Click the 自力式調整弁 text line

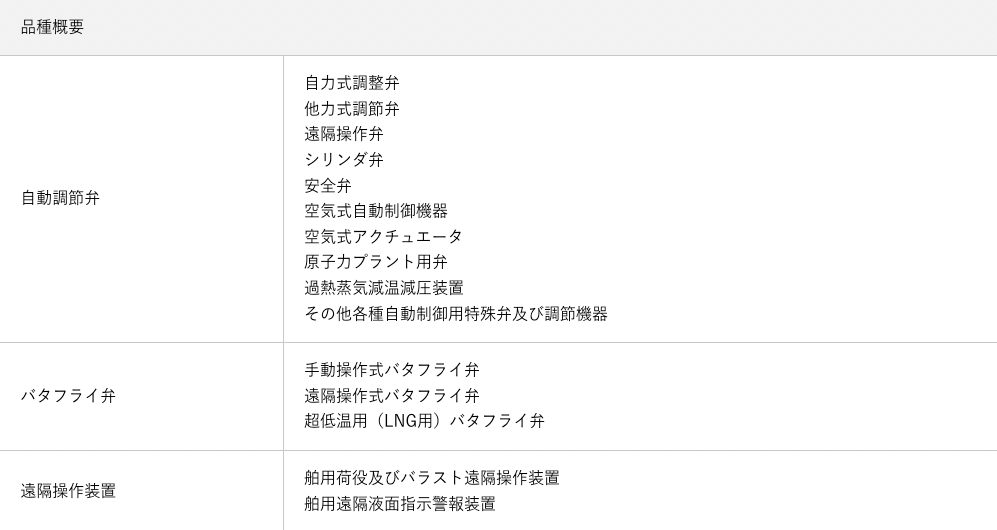pyautogui.click(x=352, y=83)
